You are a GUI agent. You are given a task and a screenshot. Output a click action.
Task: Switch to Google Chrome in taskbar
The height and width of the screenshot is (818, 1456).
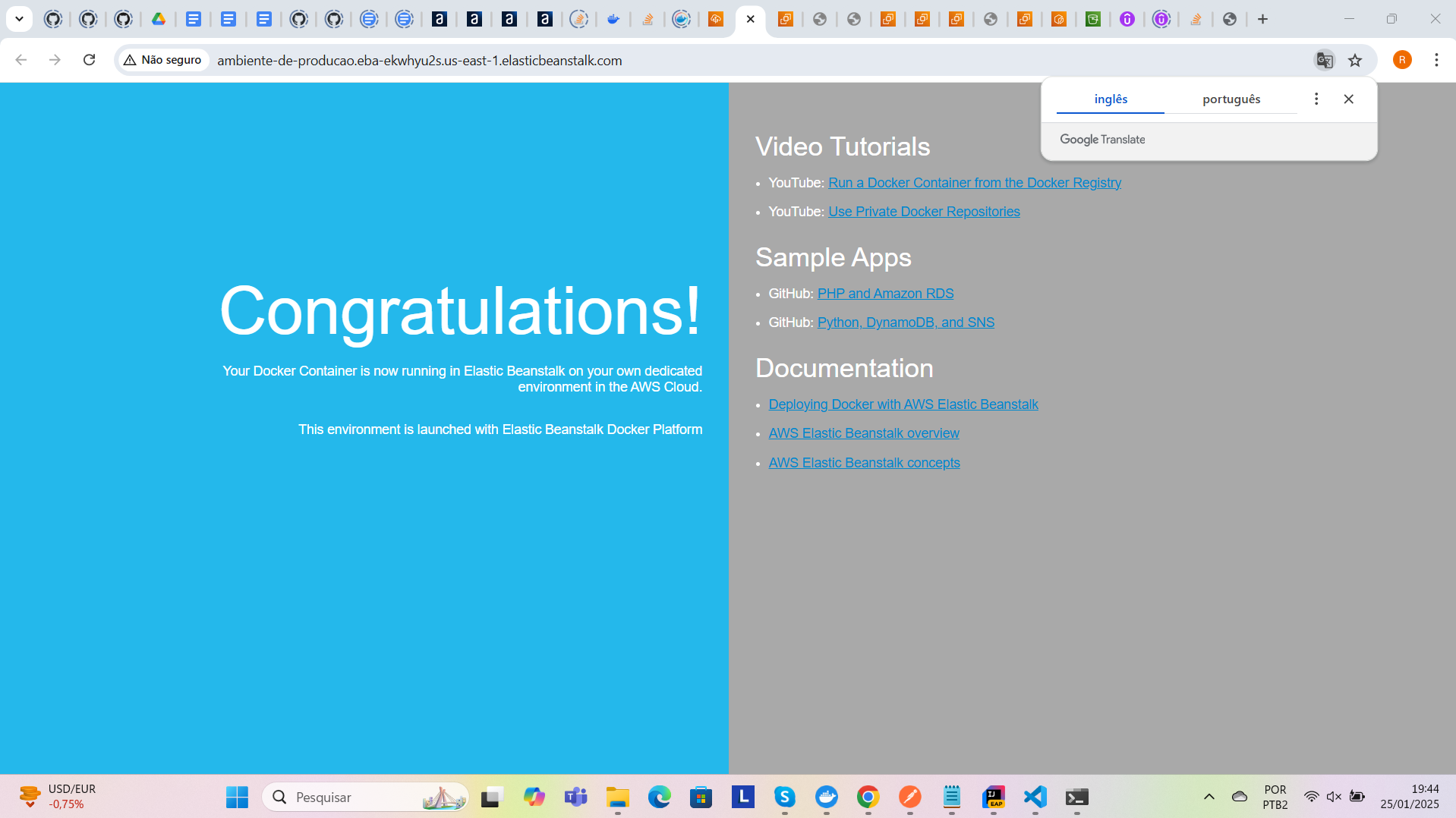tap(868, 797)
